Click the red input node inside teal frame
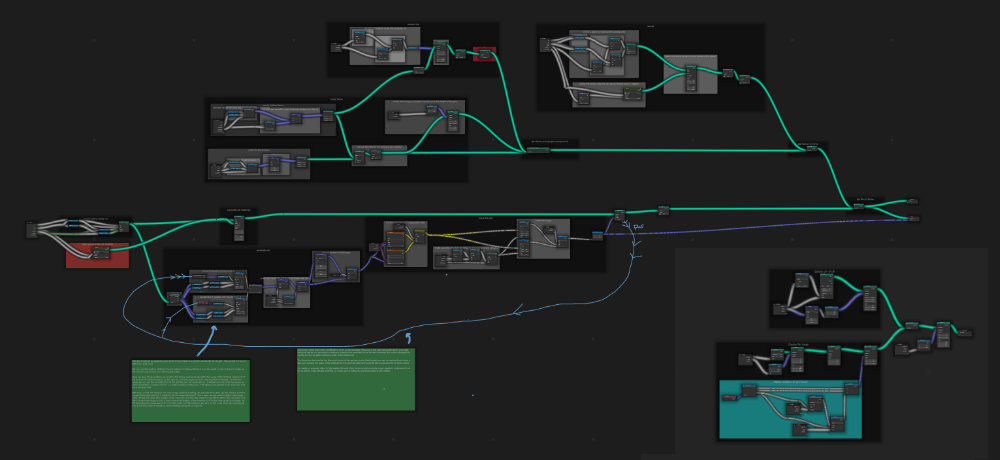The height and width of the screenshot is (460, 1000). 730,397
